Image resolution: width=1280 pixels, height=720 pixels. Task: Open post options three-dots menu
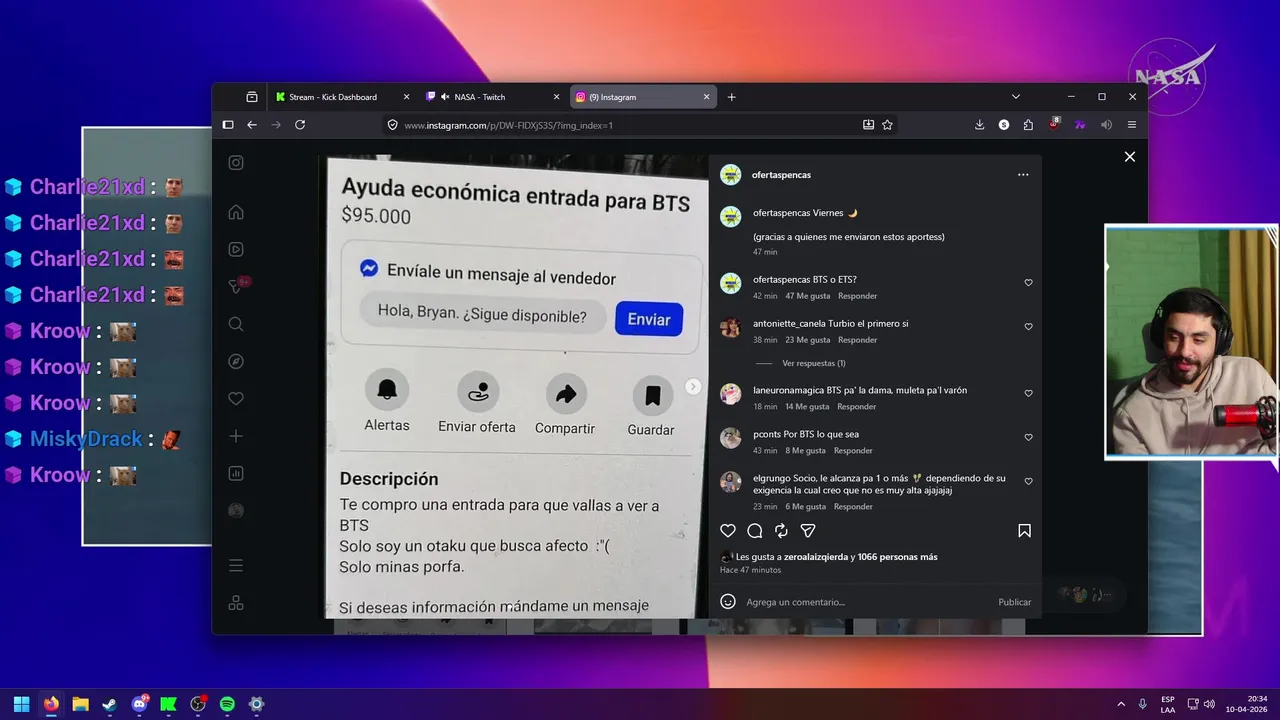[1023, 174]
